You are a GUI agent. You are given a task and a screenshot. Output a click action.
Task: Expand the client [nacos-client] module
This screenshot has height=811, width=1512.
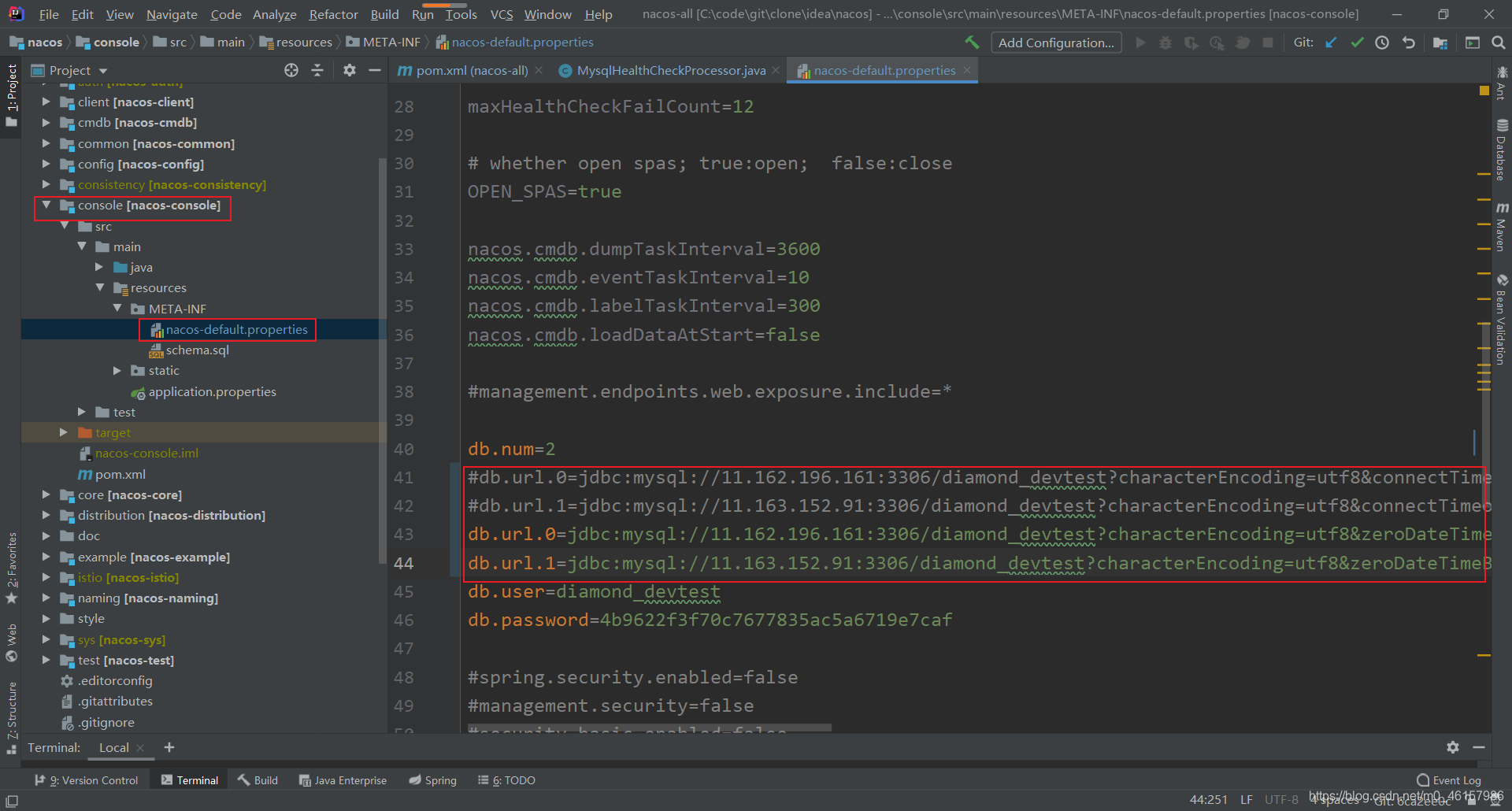tap(46, 102)
